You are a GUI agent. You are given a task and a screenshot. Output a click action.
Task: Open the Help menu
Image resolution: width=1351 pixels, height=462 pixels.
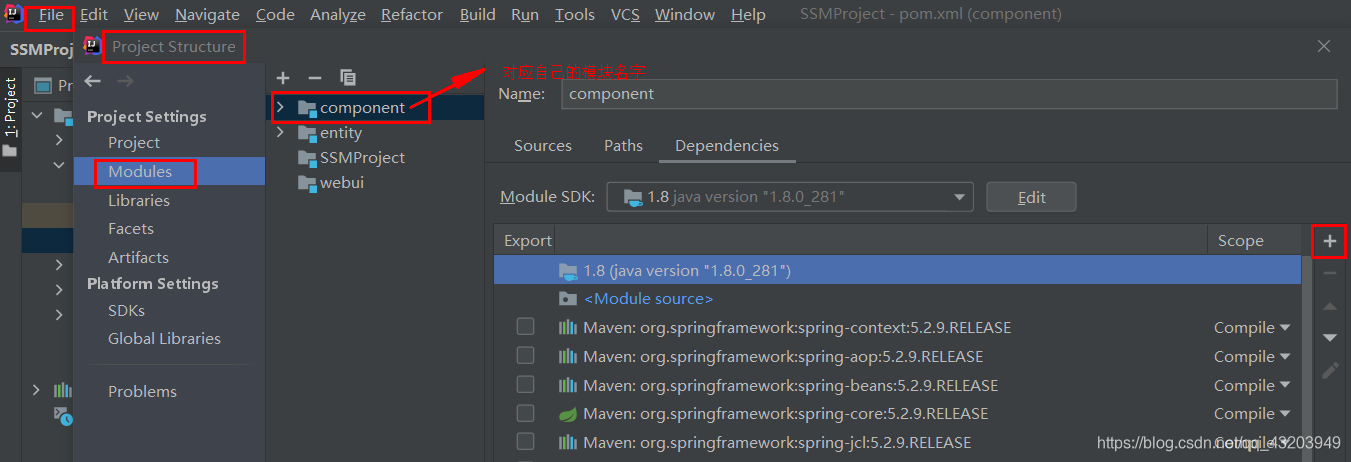pos(748,15)
